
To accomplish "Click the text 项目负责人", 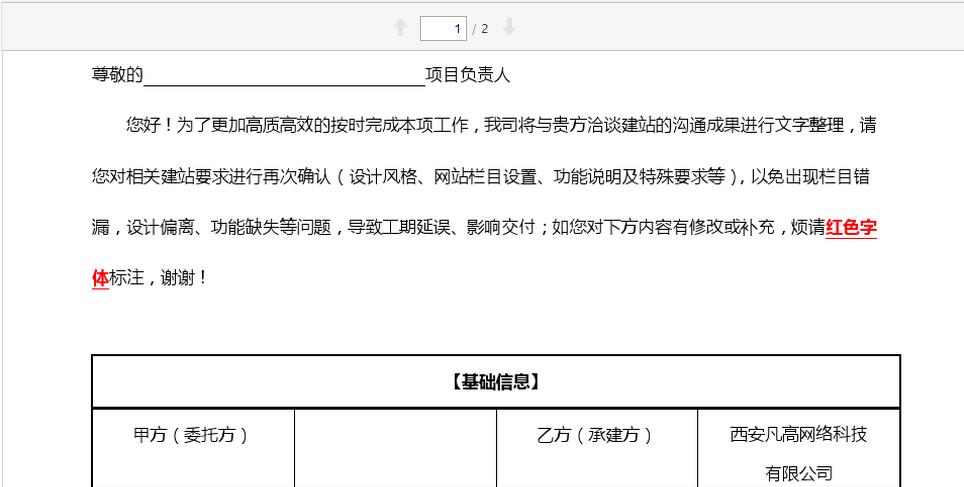I will (467, 75).
